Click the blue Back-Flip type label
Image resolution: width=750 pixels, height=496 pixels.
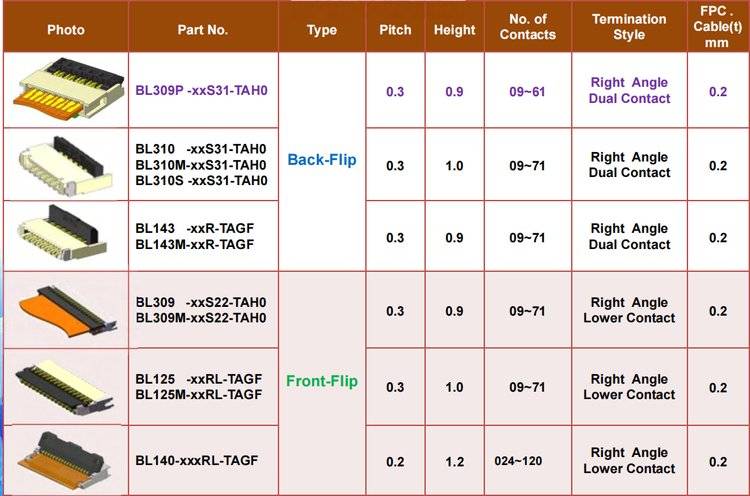321,159
